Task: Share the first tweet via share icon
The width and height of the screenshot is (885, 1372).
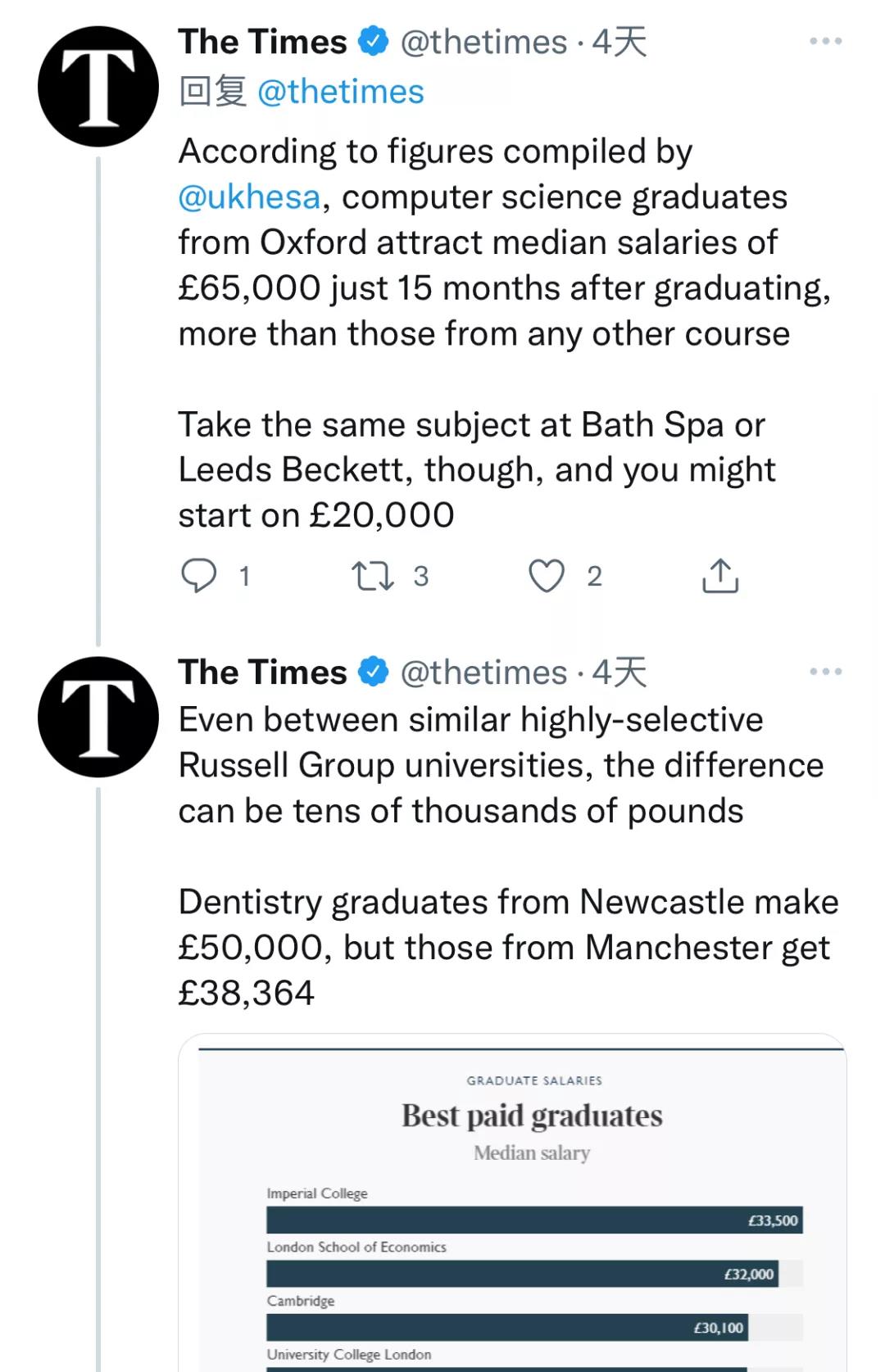Action: (720, 575)
